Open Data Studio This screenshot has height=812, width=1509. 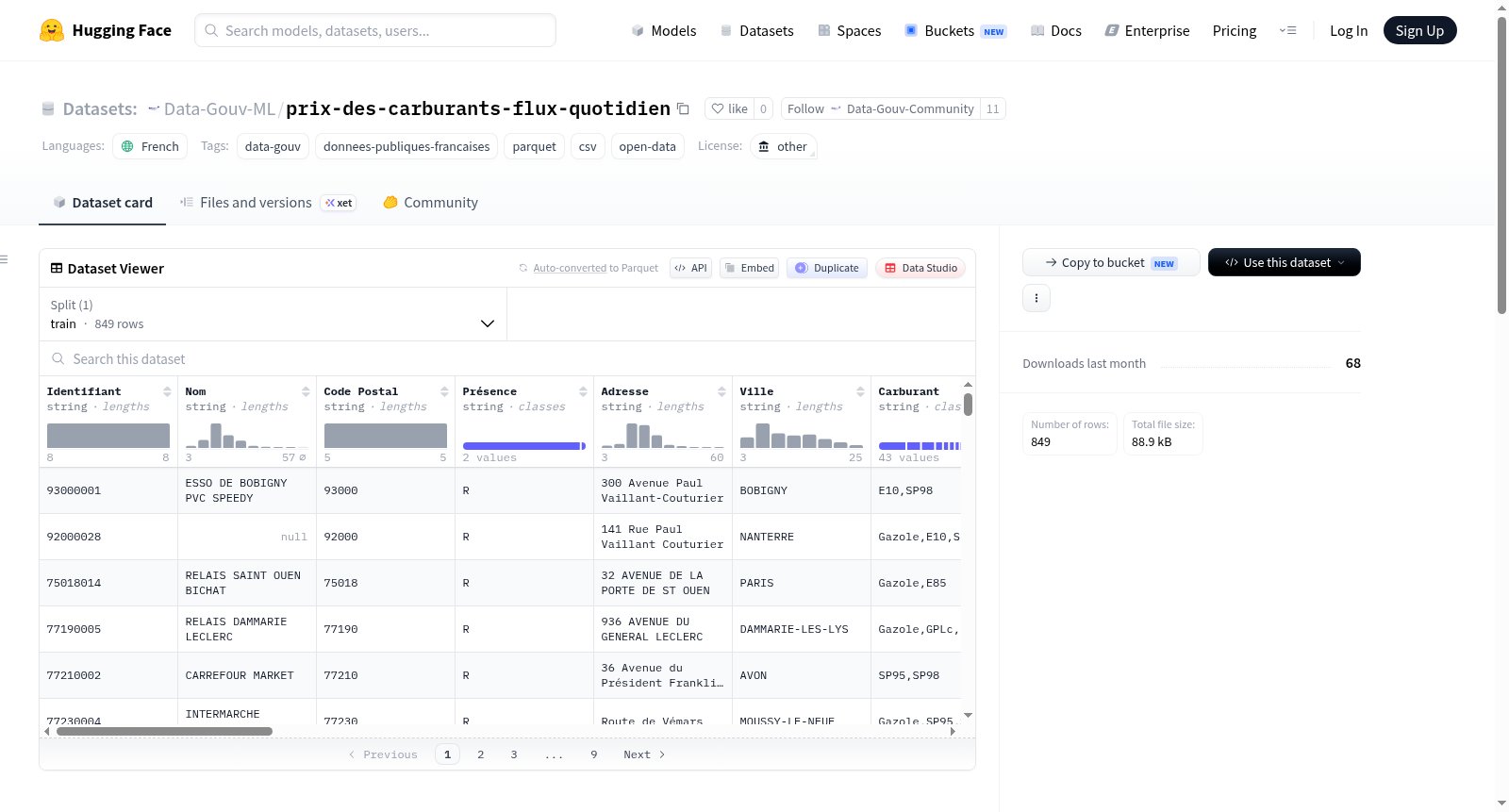920,268
